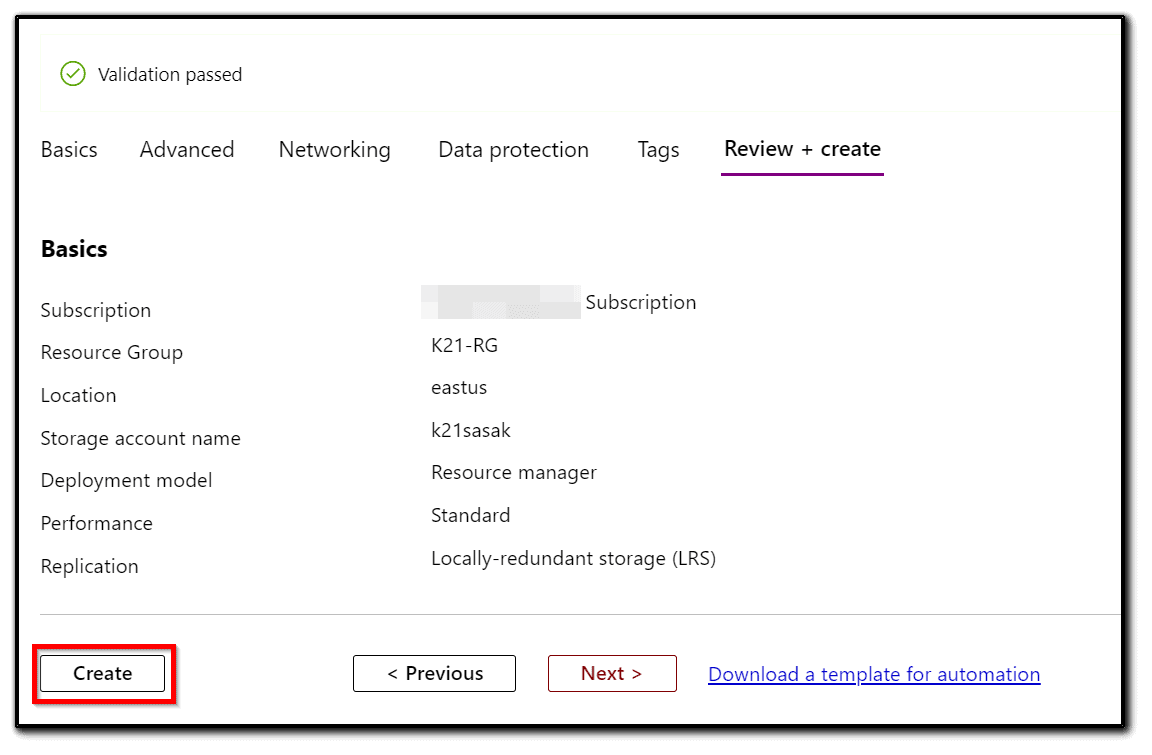Select the Data protection tab
The height and width of the screenshot is (755, 1152).
click(x=513, y=150)
